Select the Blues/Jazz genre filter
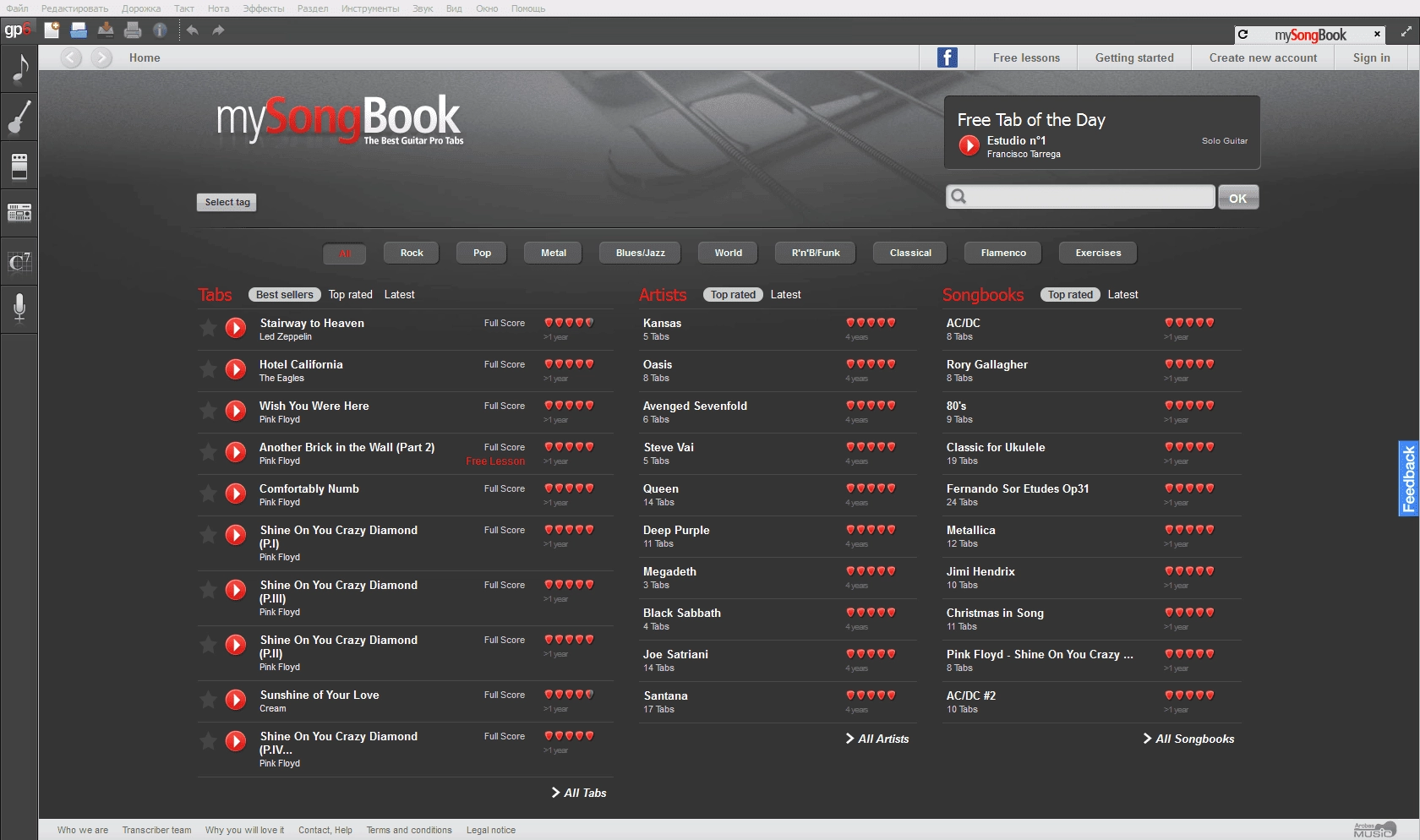 point(641,253)
